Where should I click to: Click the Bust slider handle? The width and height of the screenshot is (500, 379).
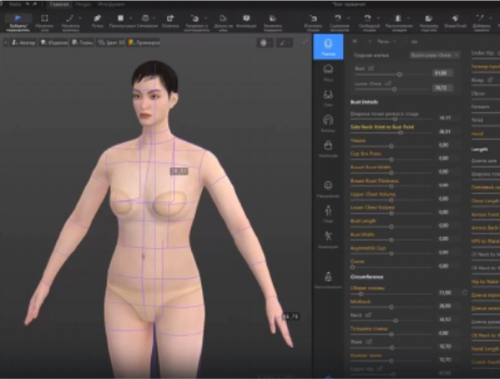pos(399,74)
